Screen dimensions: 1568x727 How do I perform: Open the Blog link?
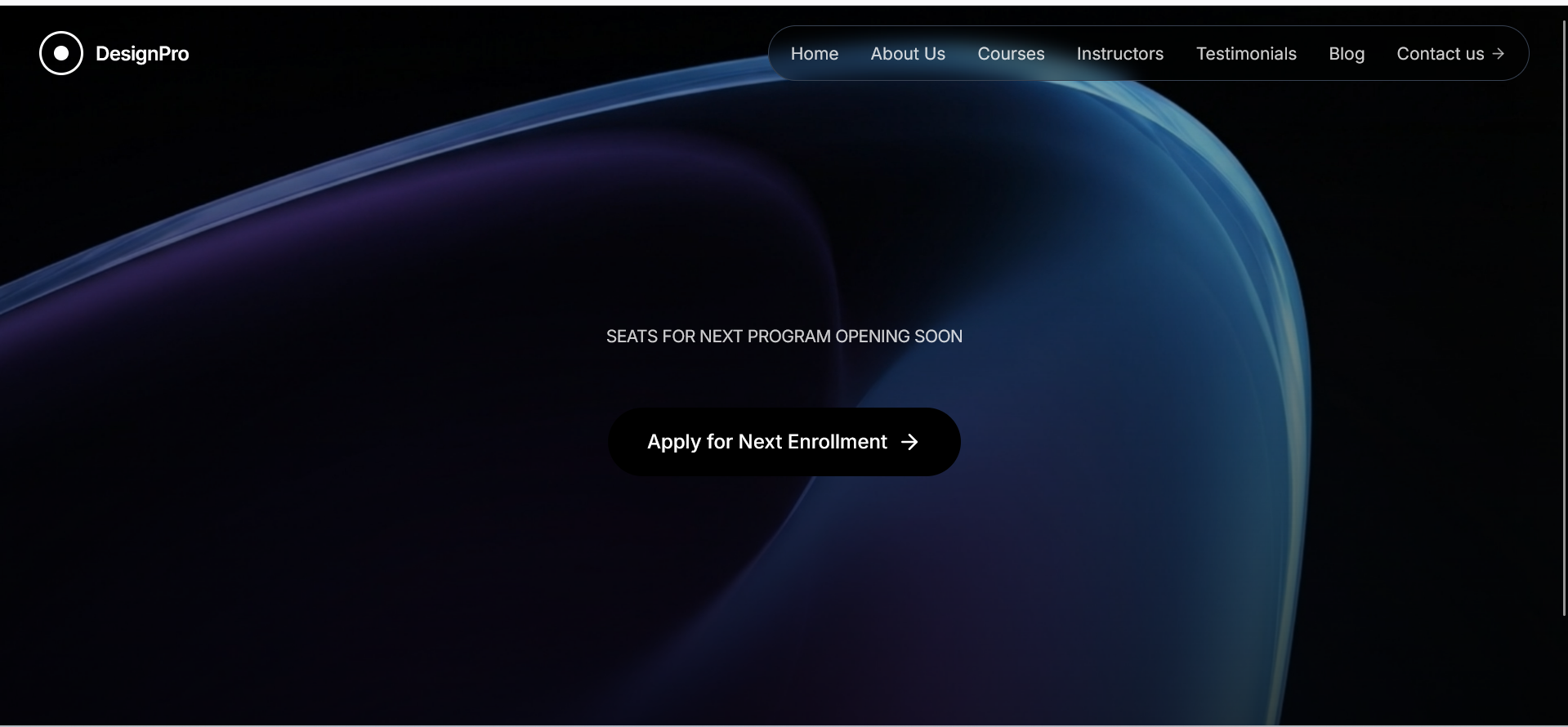tap(1347, 54)
